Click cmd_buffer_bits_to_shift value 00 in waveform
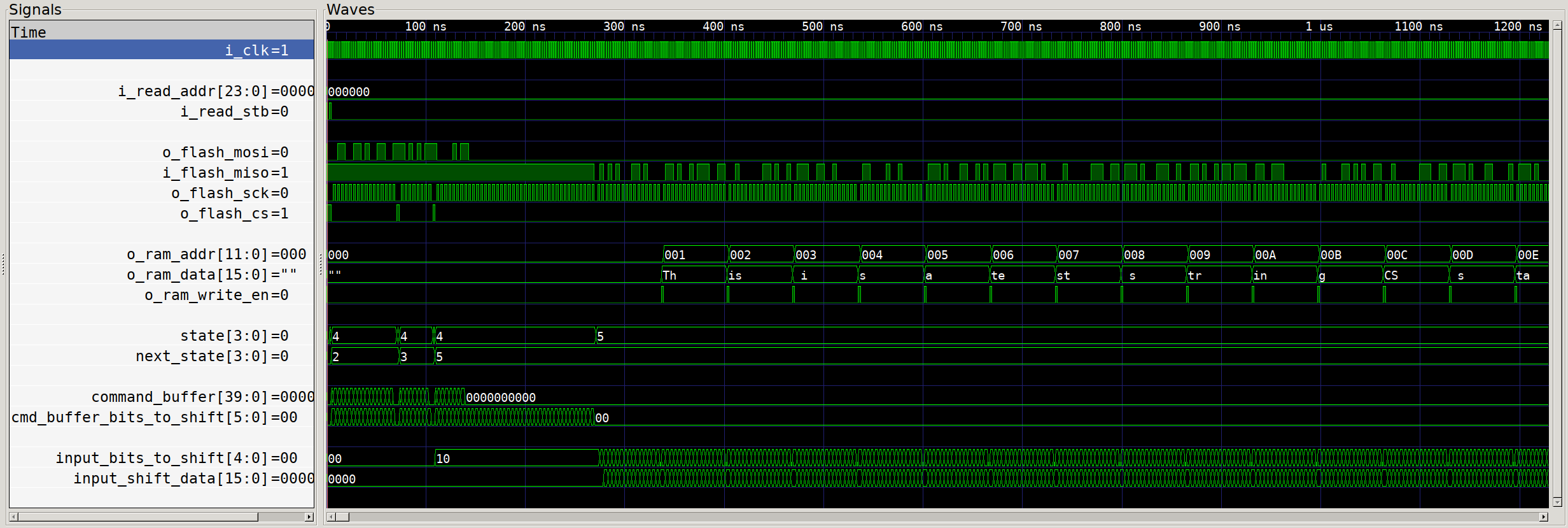 (x=602, y=418)
